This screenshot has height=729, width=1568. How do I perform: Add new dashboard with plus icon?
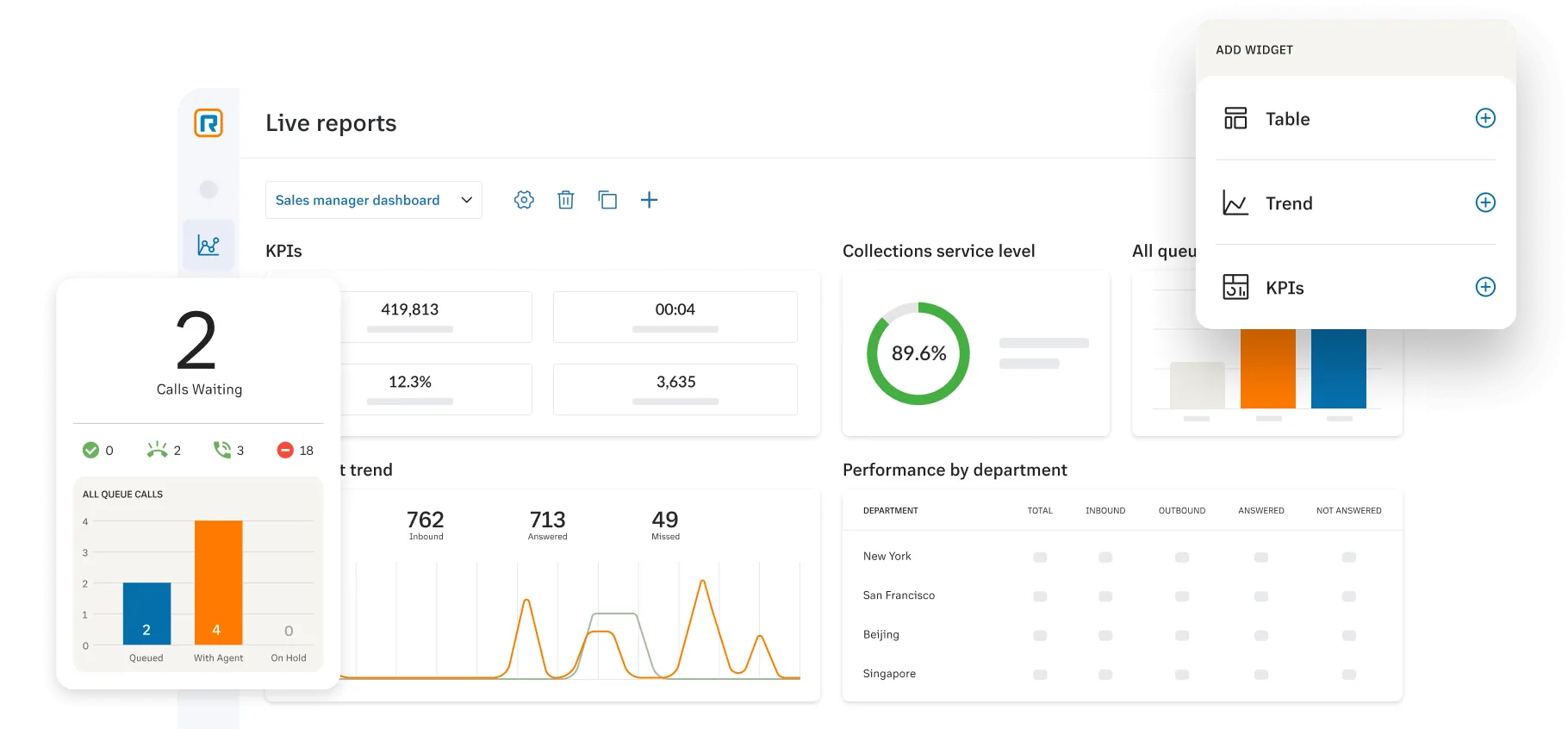click(649, 200)
